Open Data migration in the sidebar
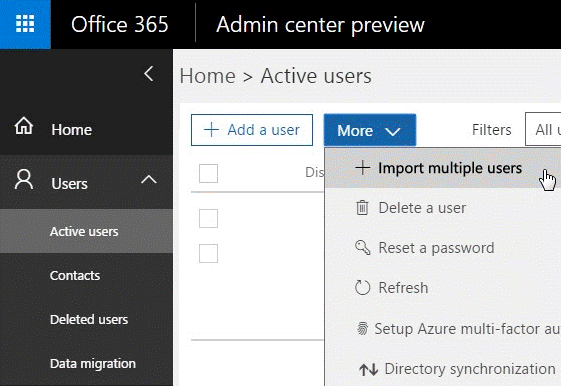561x386 pixels. [86, 363]
